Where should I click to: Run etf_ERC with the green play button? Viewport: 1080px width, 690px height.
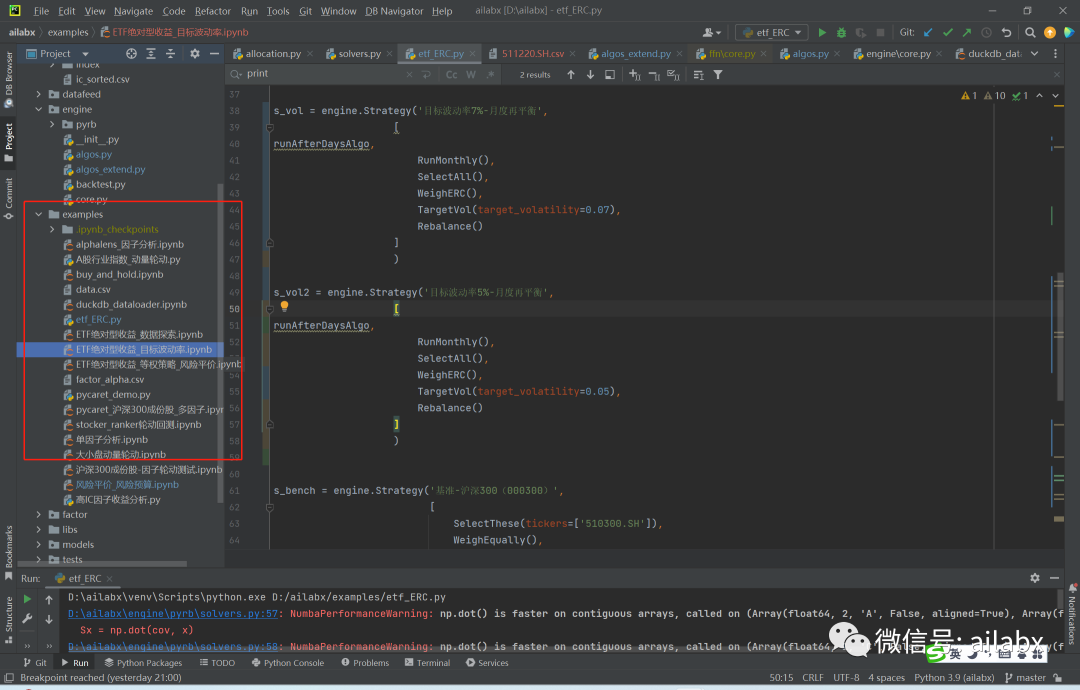click(822, 32)
